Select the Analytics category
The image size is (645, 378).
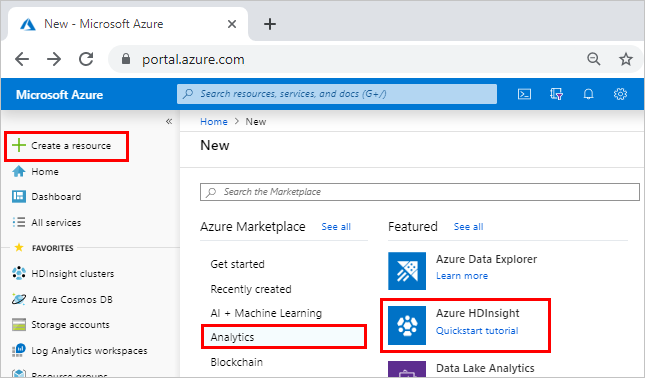[284, 337]
